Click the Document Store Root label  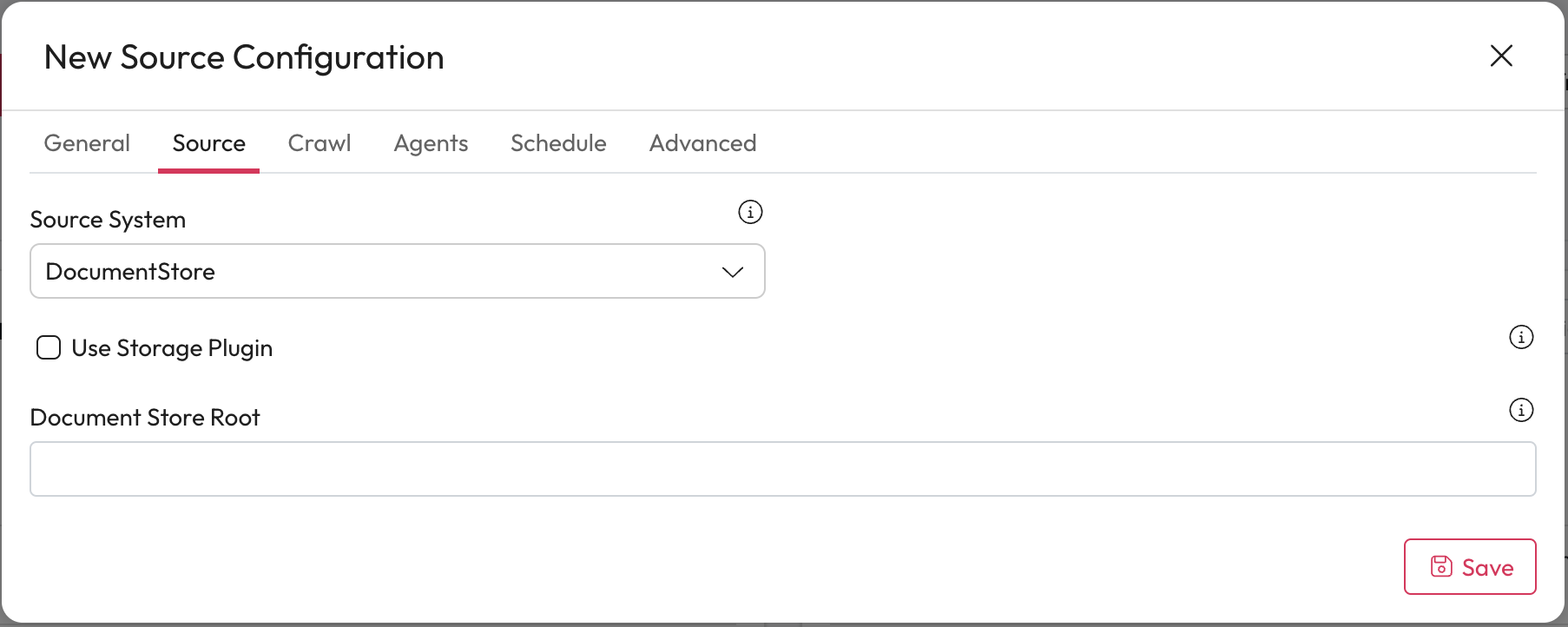[145, 418]
